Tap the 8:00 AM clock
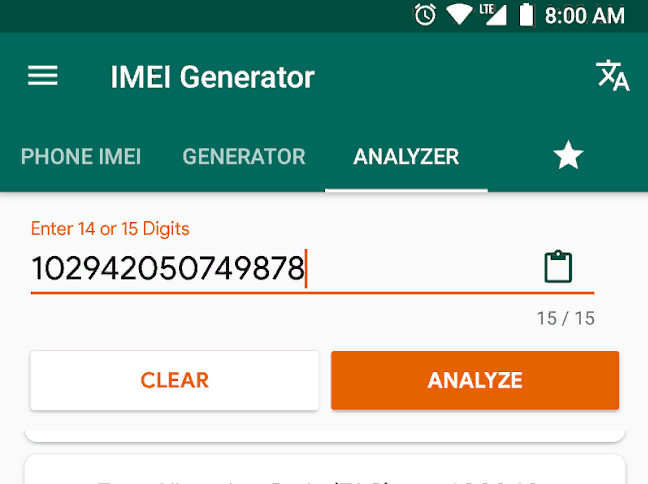 pos(584,16)
